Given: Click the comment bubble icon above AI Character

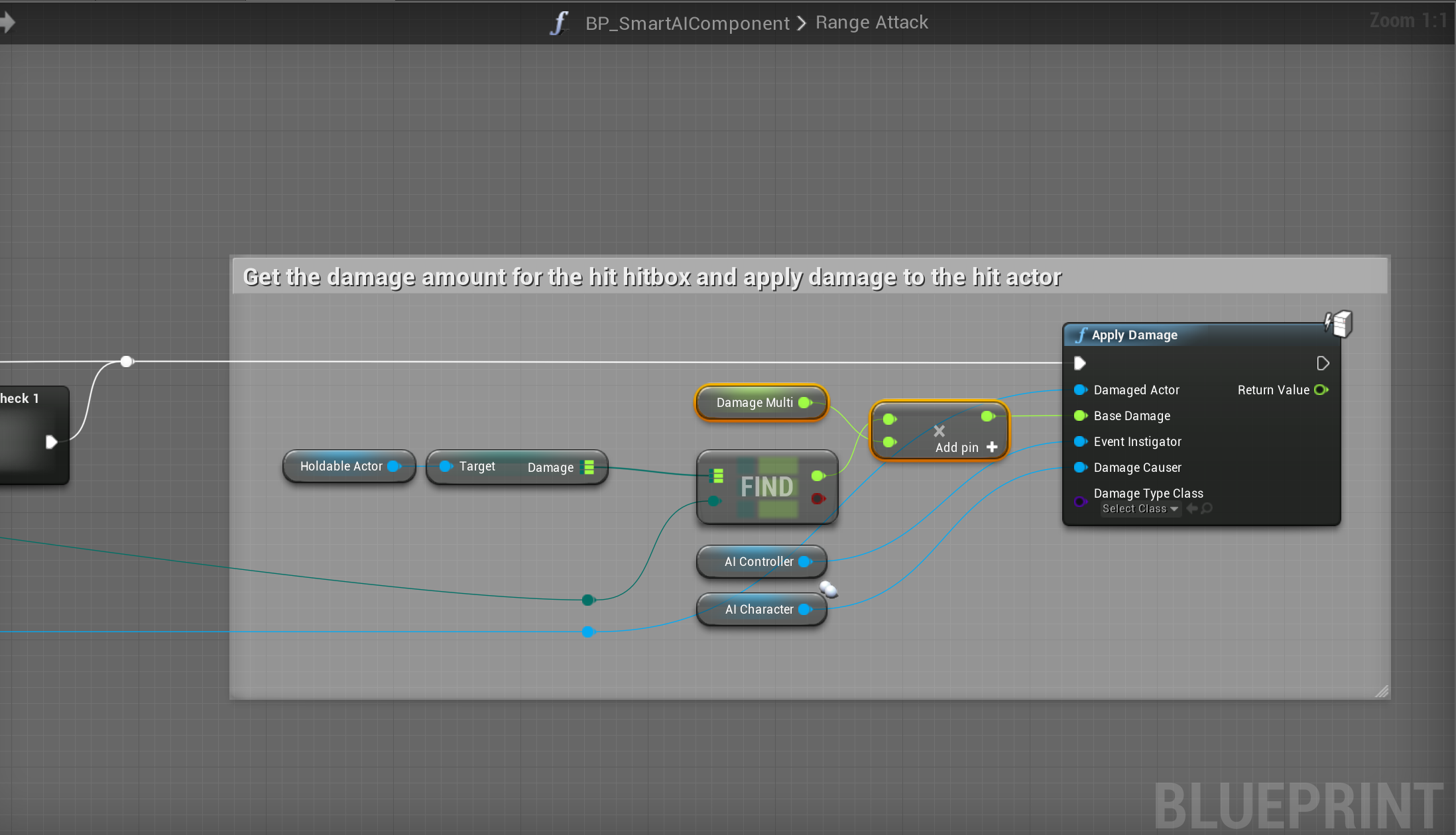Looking at the screenshot, I should [x=828, y=588].
